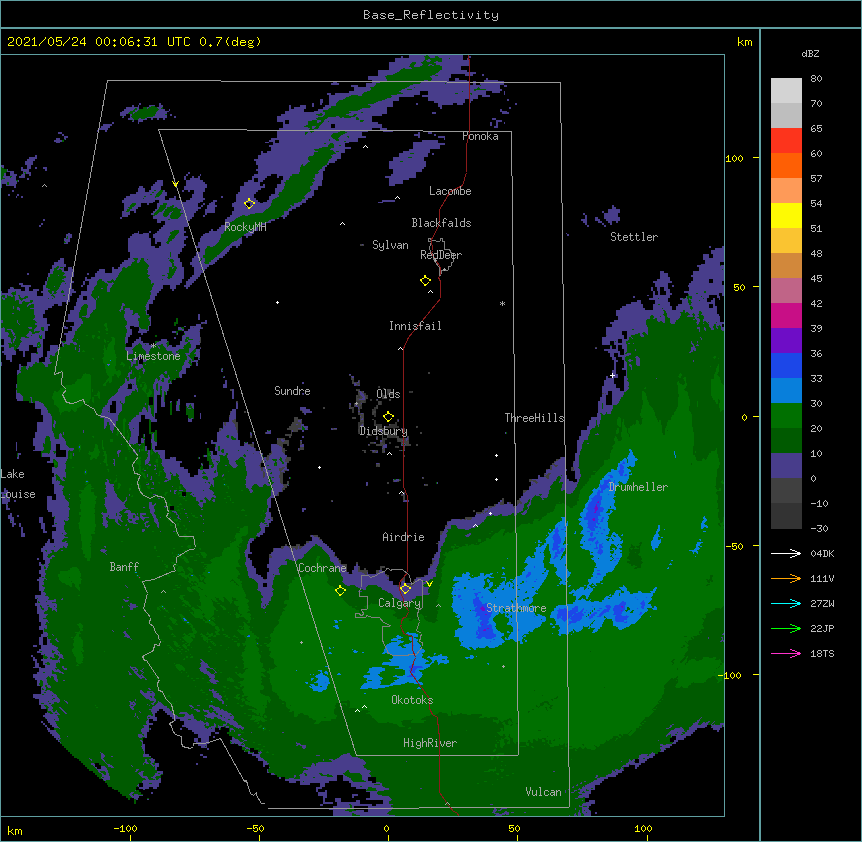Click the RockyMH label

coord(245,227)
